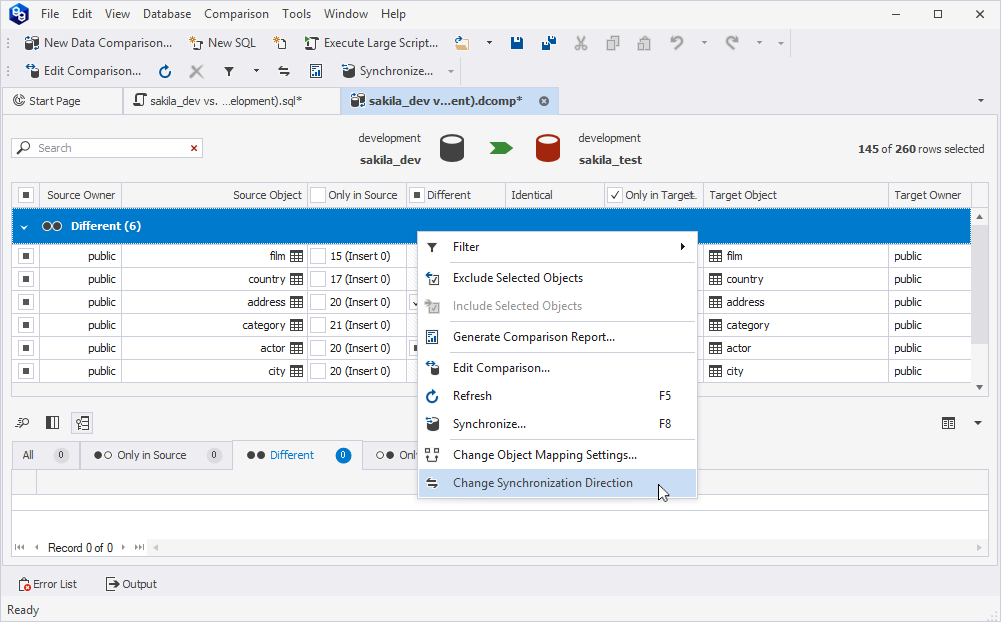Open the Synchronize dropdown arrow
This screenshot has width=1001, height=622.
pyautogui.click(x=449, y=71)
